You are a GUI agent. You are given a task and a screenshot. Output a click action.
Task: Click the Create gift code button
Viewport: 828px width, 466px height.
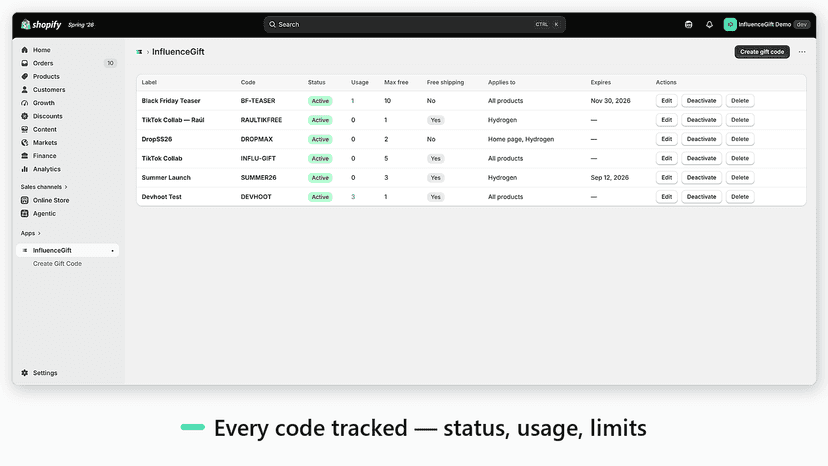[x=762, y=52]
